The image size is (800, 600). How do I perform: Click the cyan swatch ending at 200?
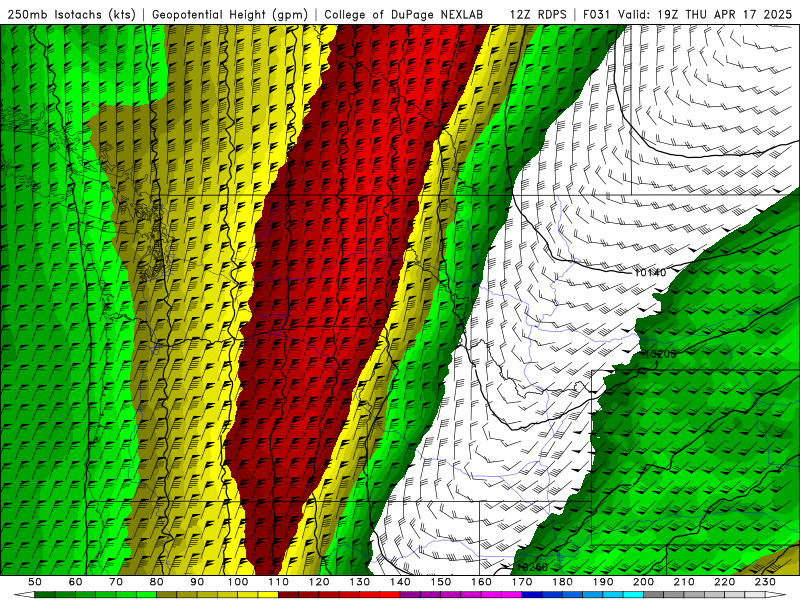634,595
